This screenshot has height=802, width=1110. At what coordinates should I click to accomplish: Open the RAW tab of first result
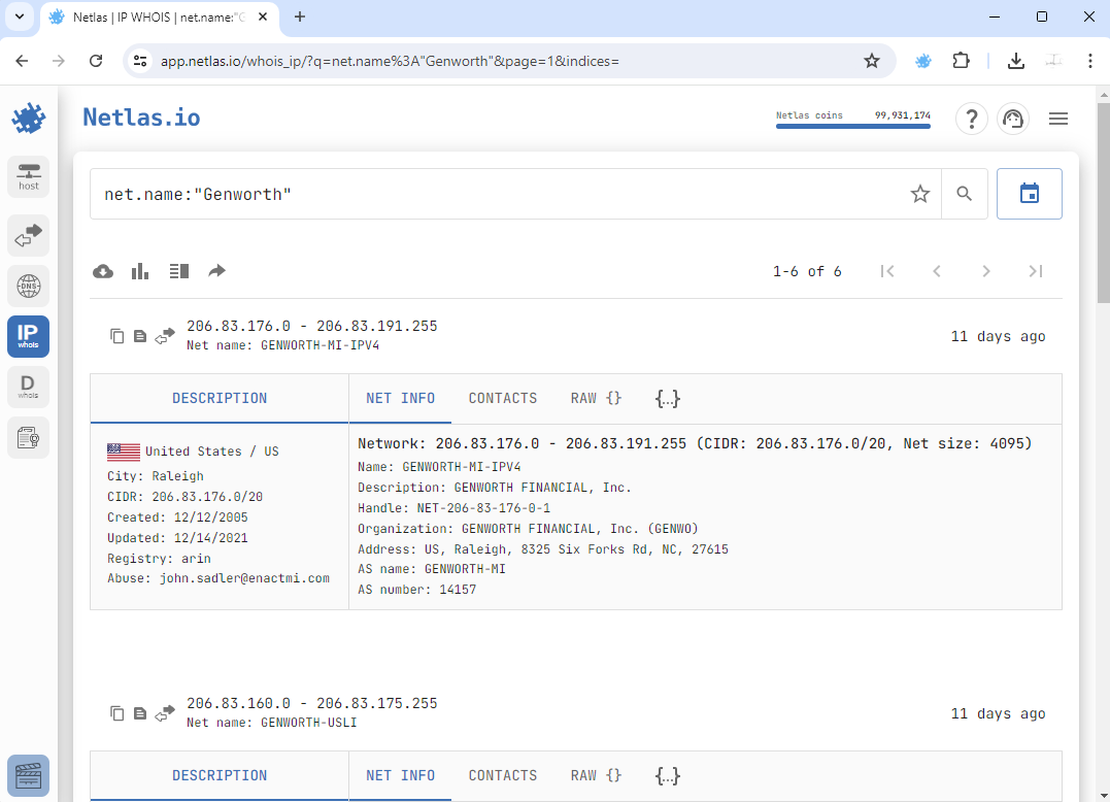click(595, 398)
